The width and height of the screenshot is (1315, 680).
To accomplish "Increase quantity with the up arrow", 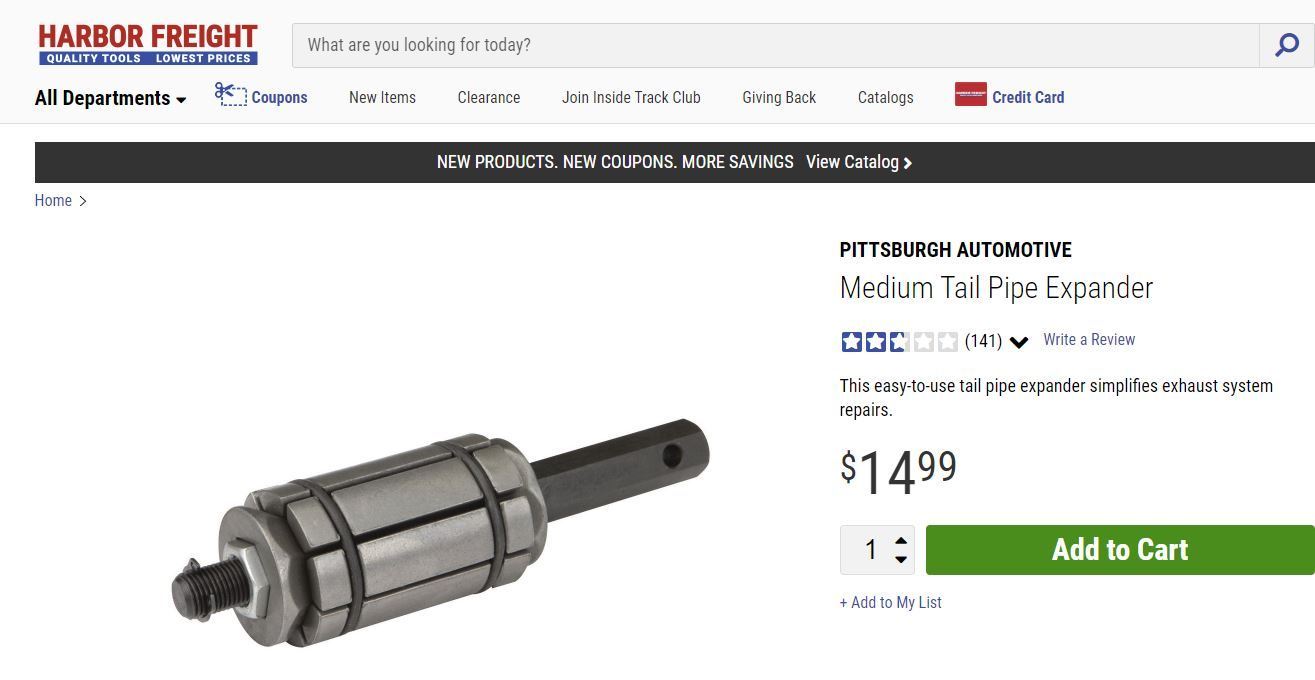I will [x=901, y=540].
